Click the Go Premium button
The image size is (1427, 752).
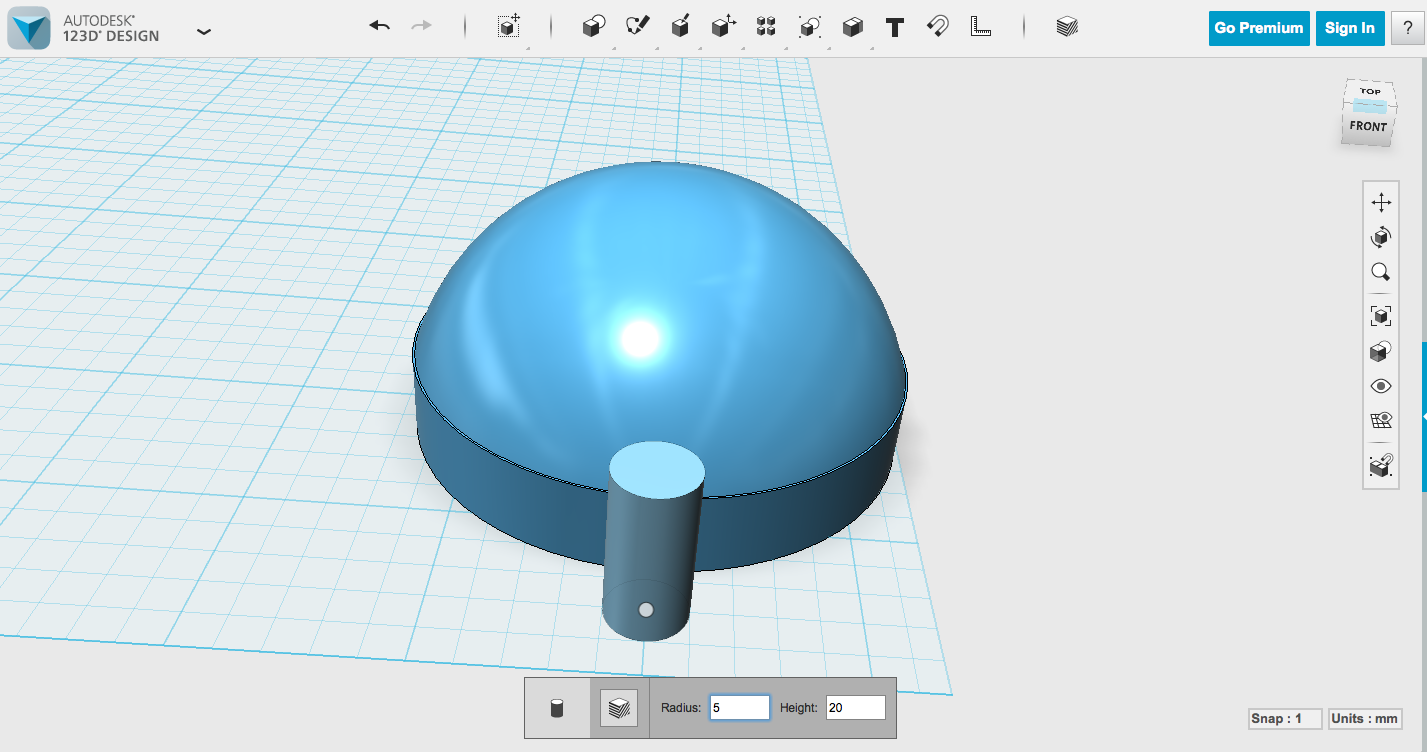click(x=1258, y=28)
